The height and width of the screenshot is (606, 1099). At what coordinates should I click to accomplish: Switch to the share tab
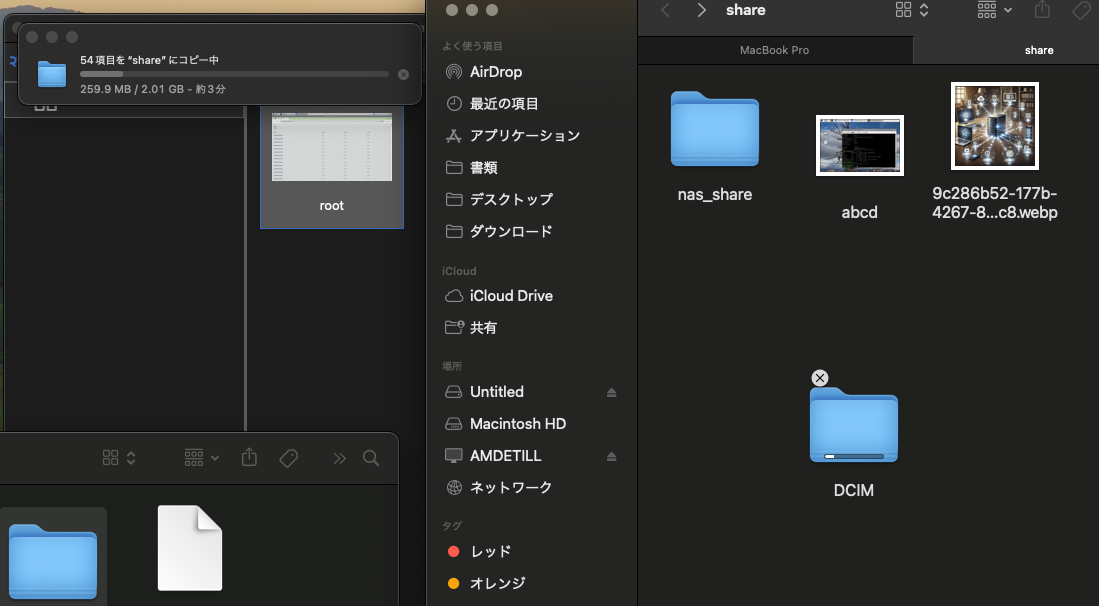1038,50
